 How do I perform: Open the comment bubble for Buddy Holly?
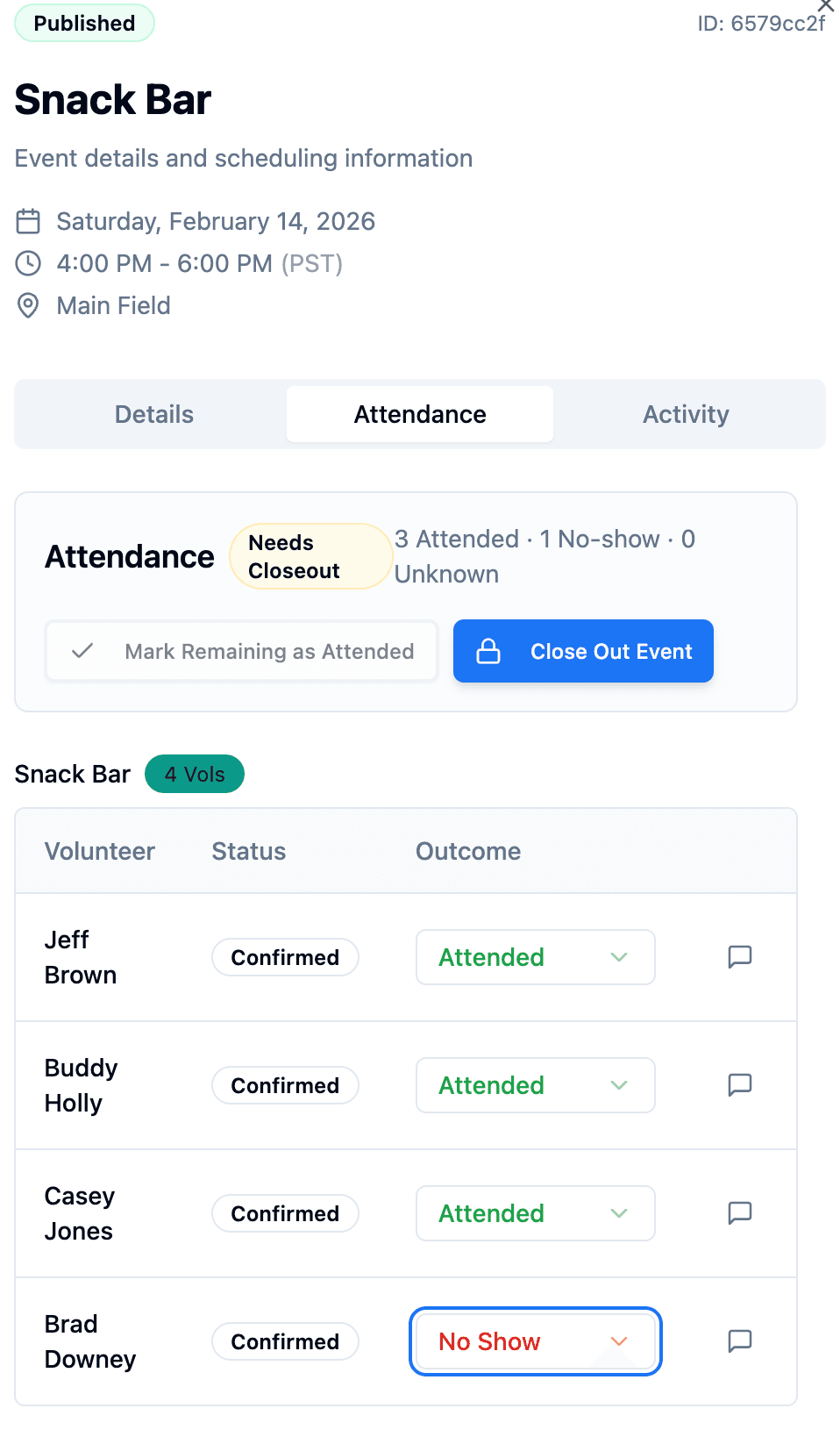tap(739, 1085)
